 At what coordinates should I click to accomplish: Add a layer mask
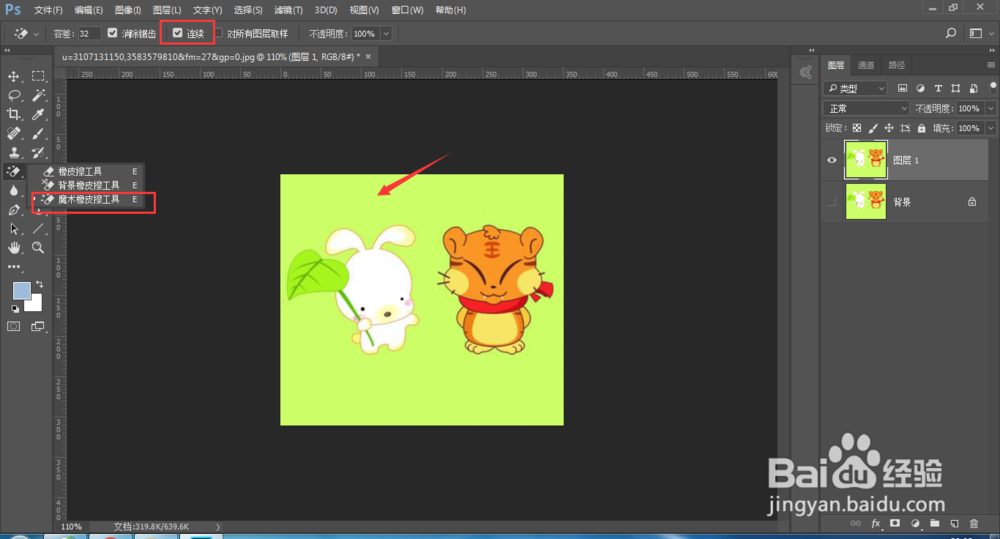click(x=895, y=523)
